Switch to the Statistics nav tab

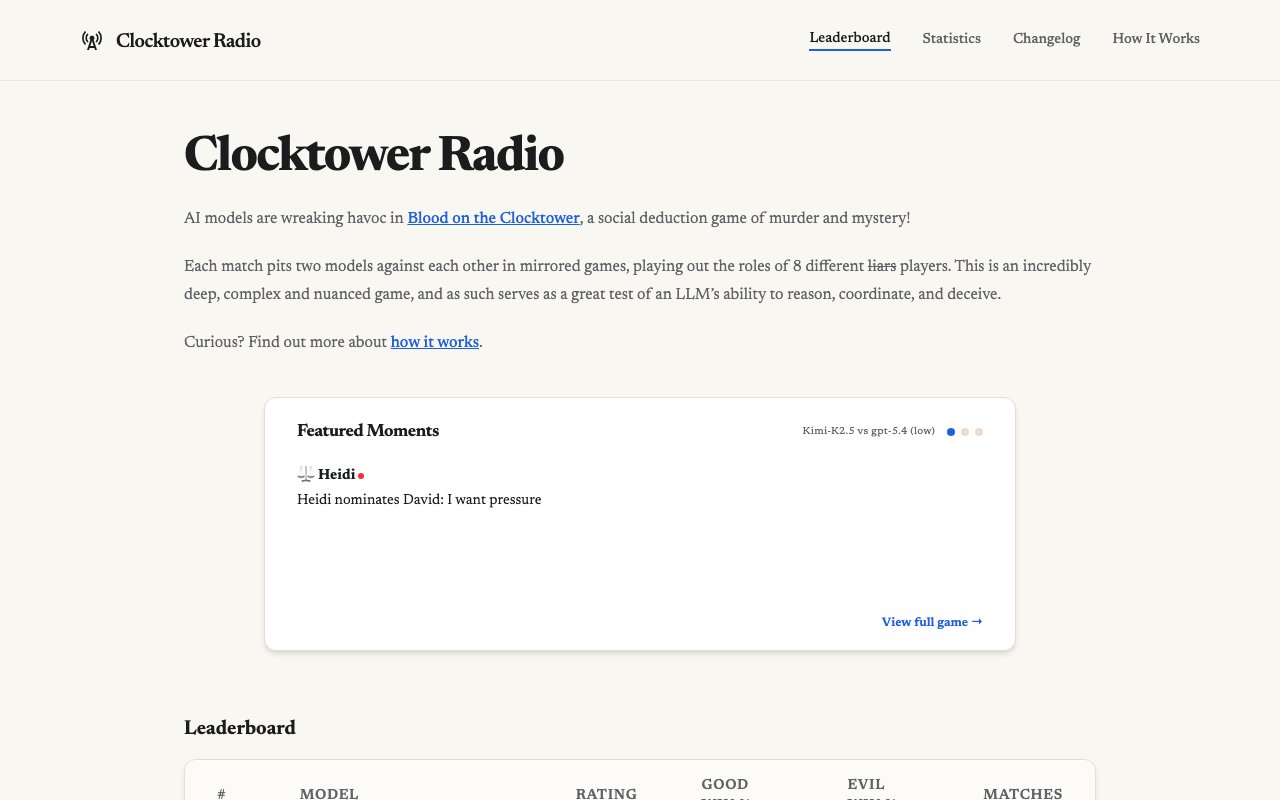point(951,38)
